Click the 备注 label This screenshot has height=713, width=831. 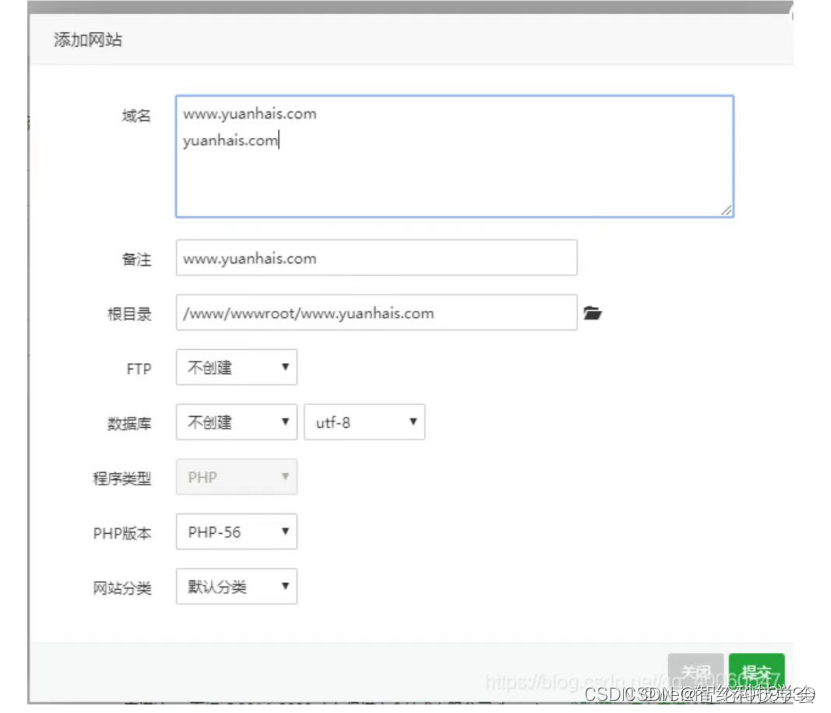(136, 259)
